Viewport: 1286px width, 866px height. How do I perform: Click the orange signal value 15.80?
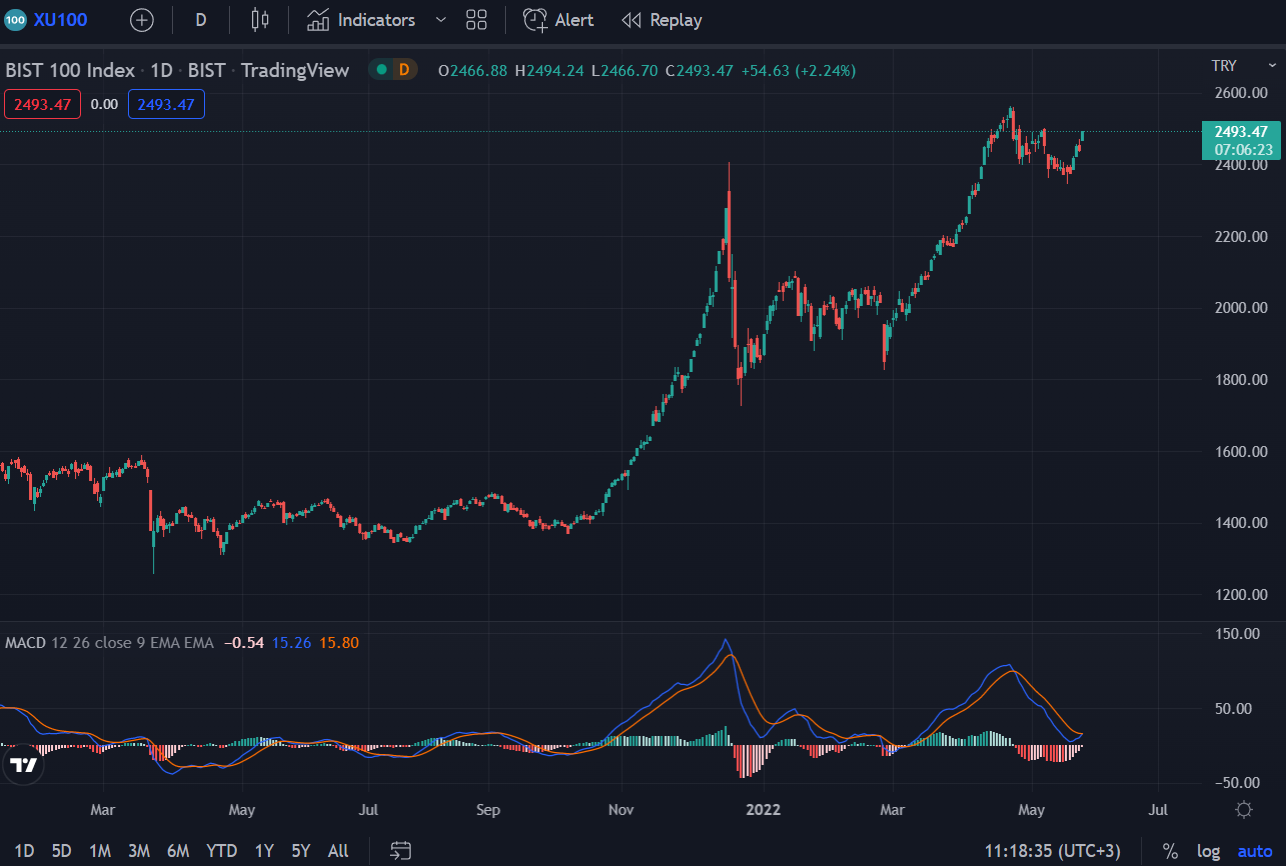(x=339, y=643)
